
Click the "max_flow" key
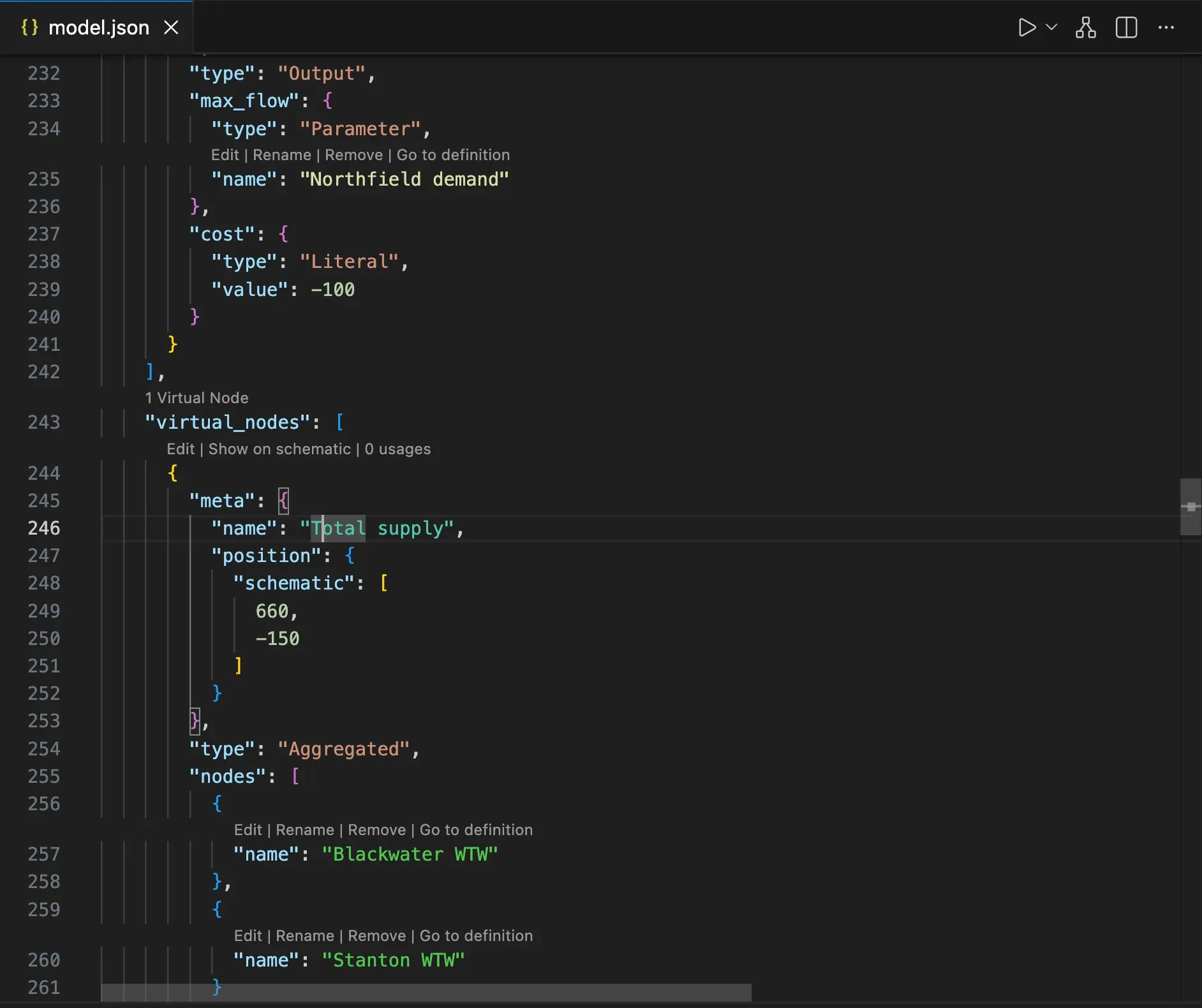(x=244, y=101)
